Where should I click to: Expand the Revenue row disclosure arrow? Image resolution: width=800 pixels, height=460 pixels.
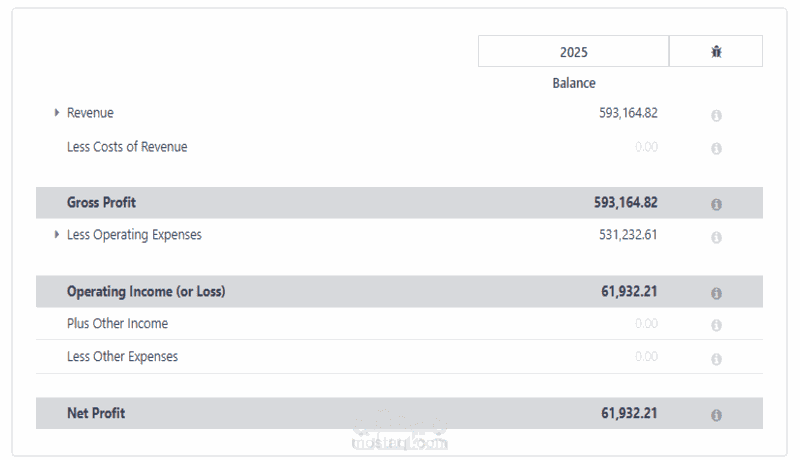pyautogui.click(x=57, y=113)
